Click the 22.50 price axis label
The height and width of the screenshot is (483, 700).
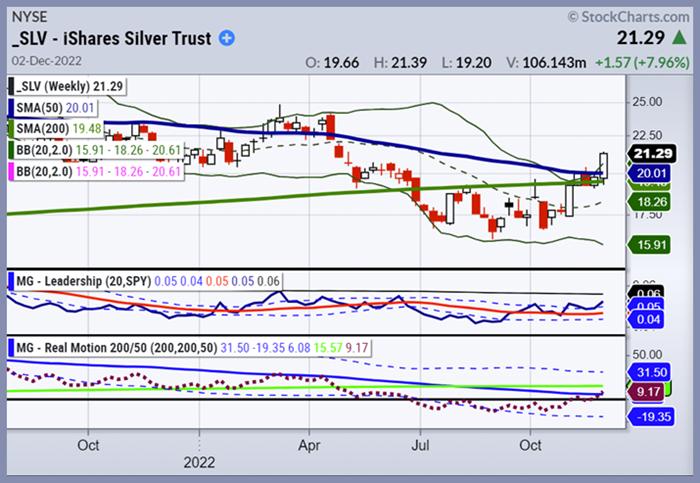[647, 135]
